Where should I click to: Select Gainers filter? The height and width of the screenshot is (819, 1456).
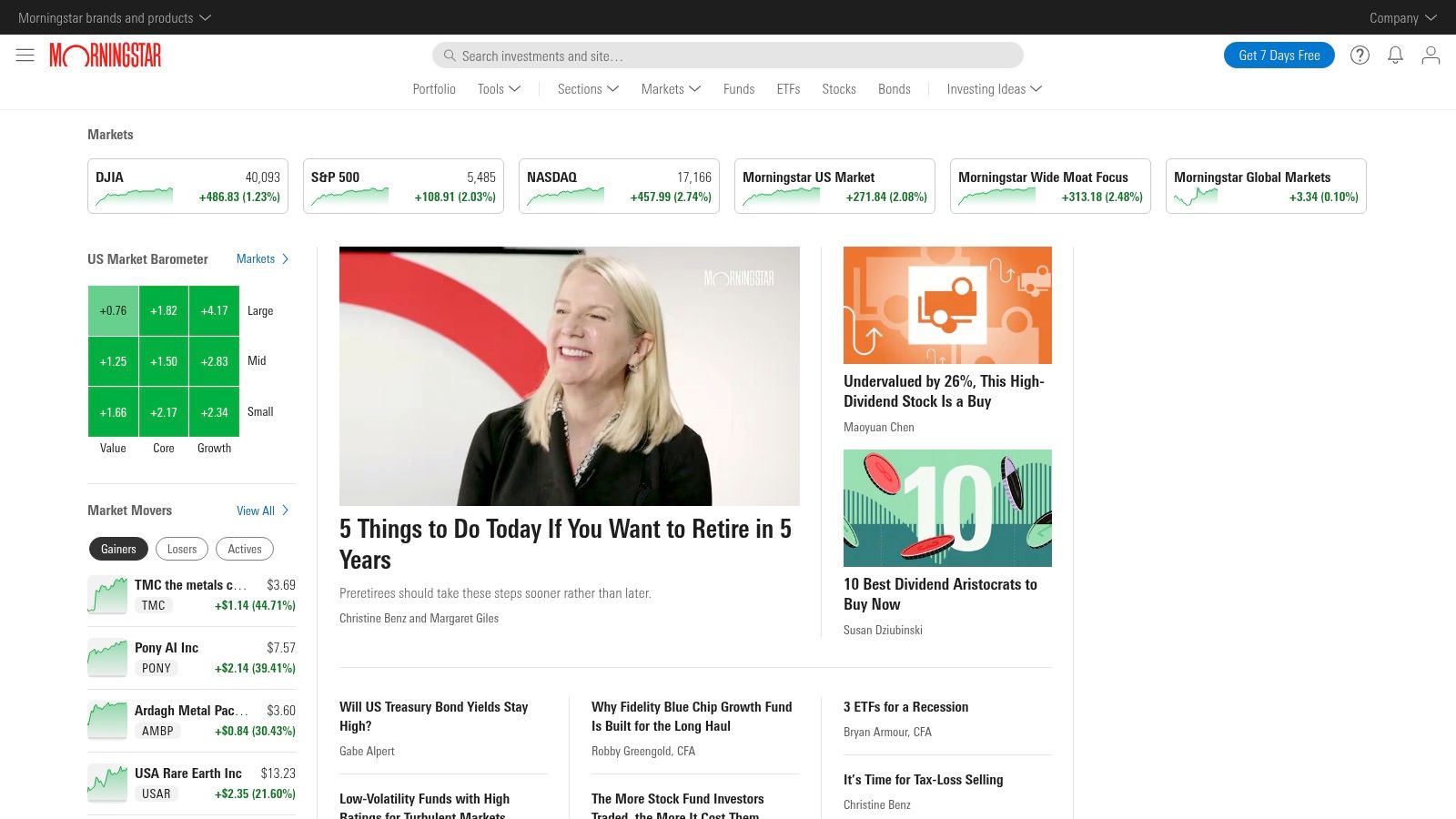tap(118, 549)
